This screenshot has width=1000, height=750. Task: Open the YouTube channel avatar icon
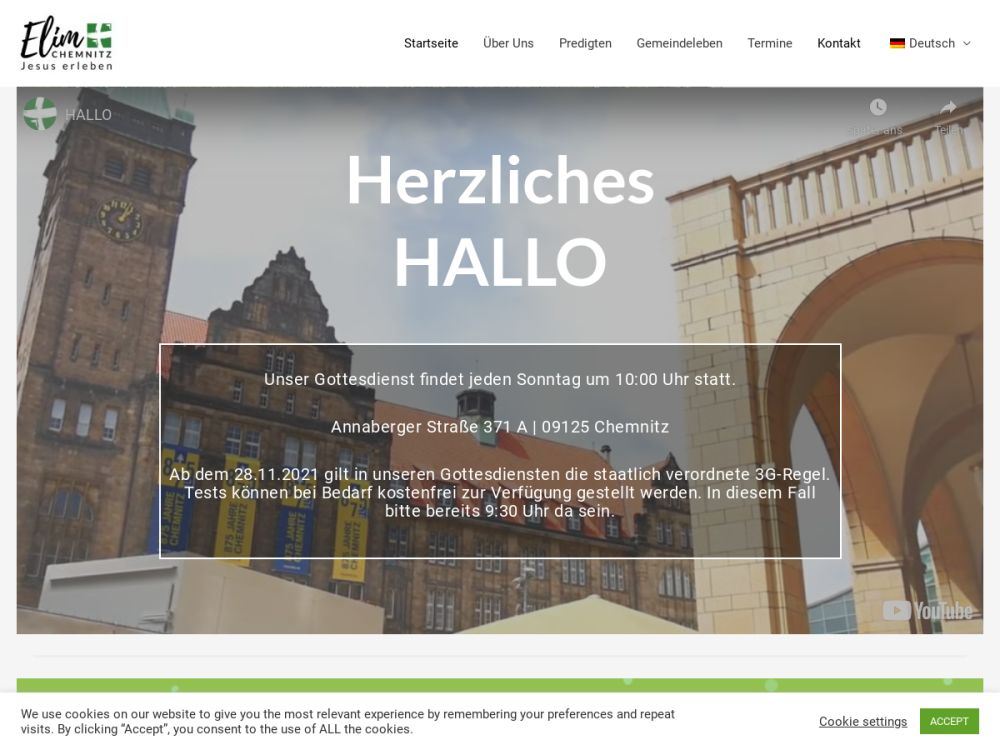[40, 114]
